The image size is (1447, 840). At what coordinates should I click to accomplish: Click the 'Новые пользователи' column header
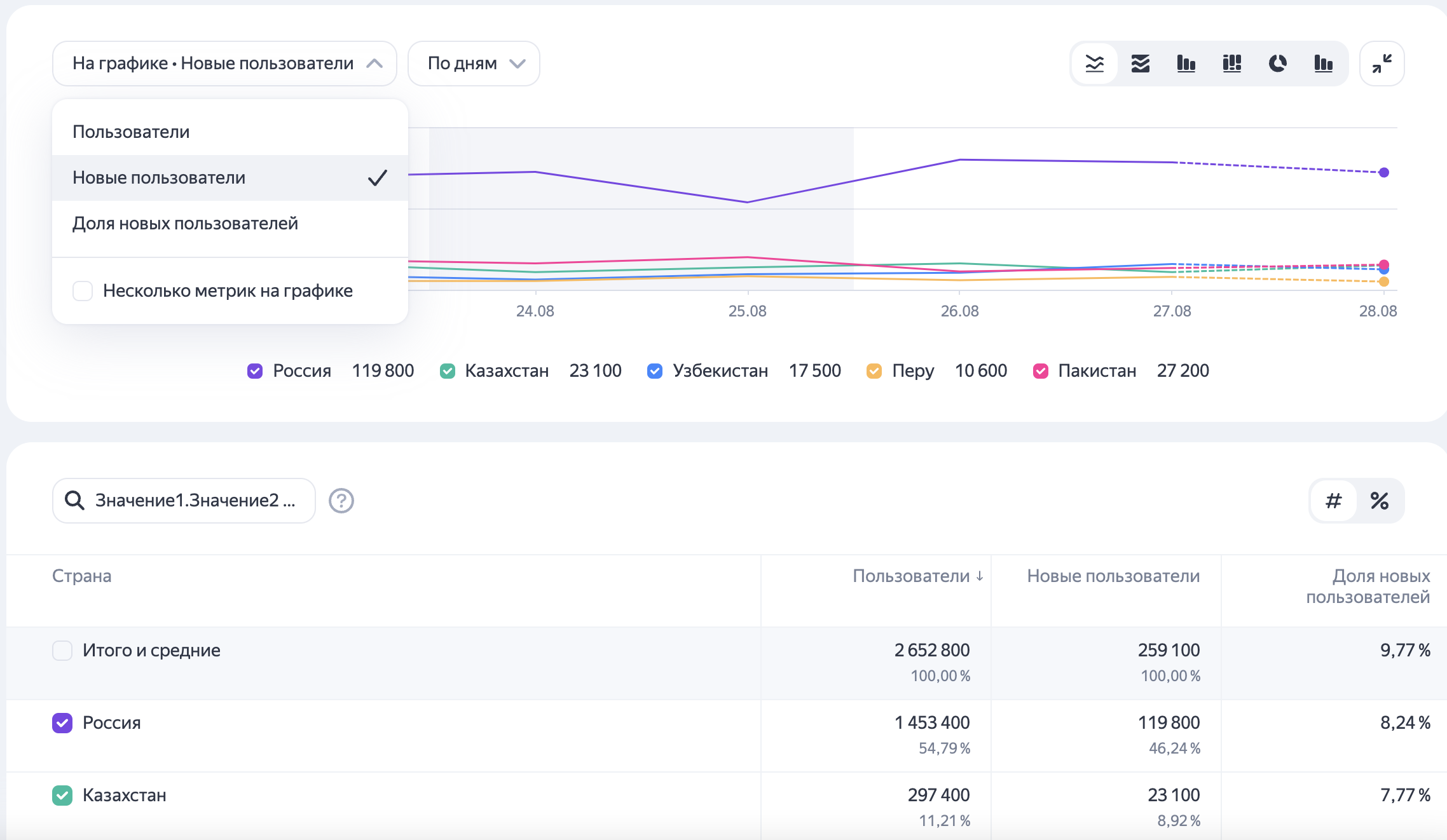tap(1113, 576)
